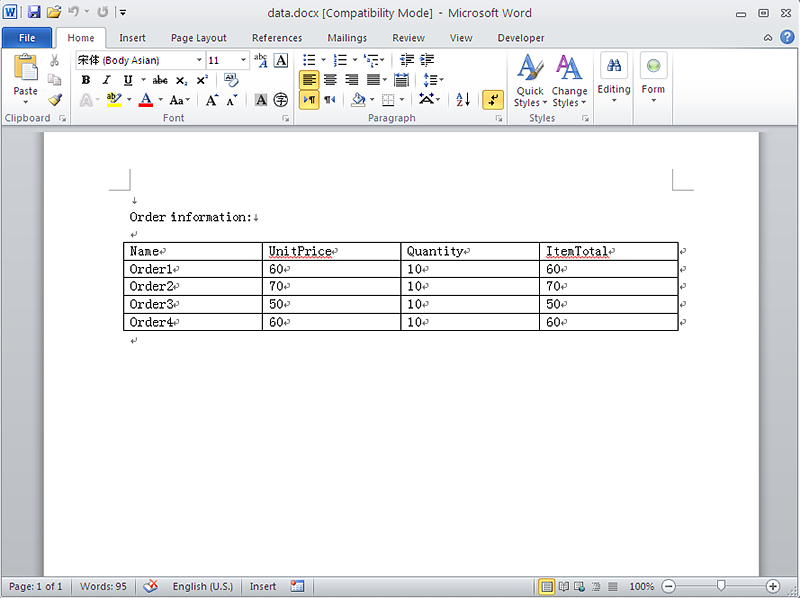
Task: Click the Redo icon in quick access toolbar
Action: 103,12
